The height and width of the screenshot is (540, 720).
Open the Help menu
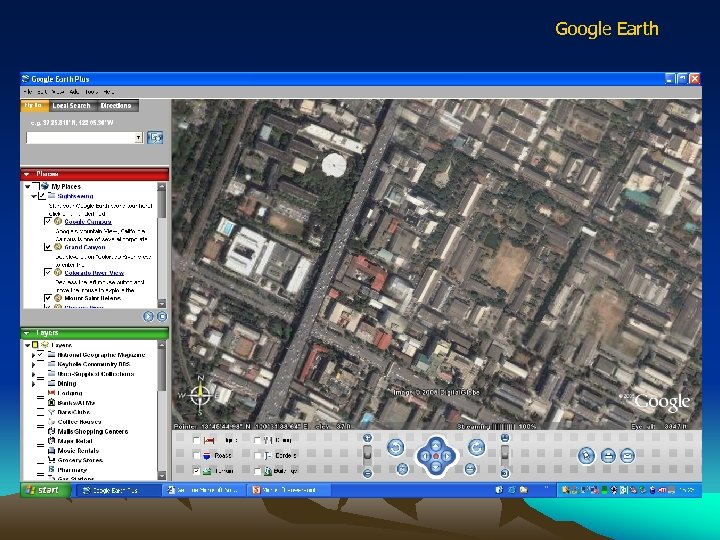109,92
